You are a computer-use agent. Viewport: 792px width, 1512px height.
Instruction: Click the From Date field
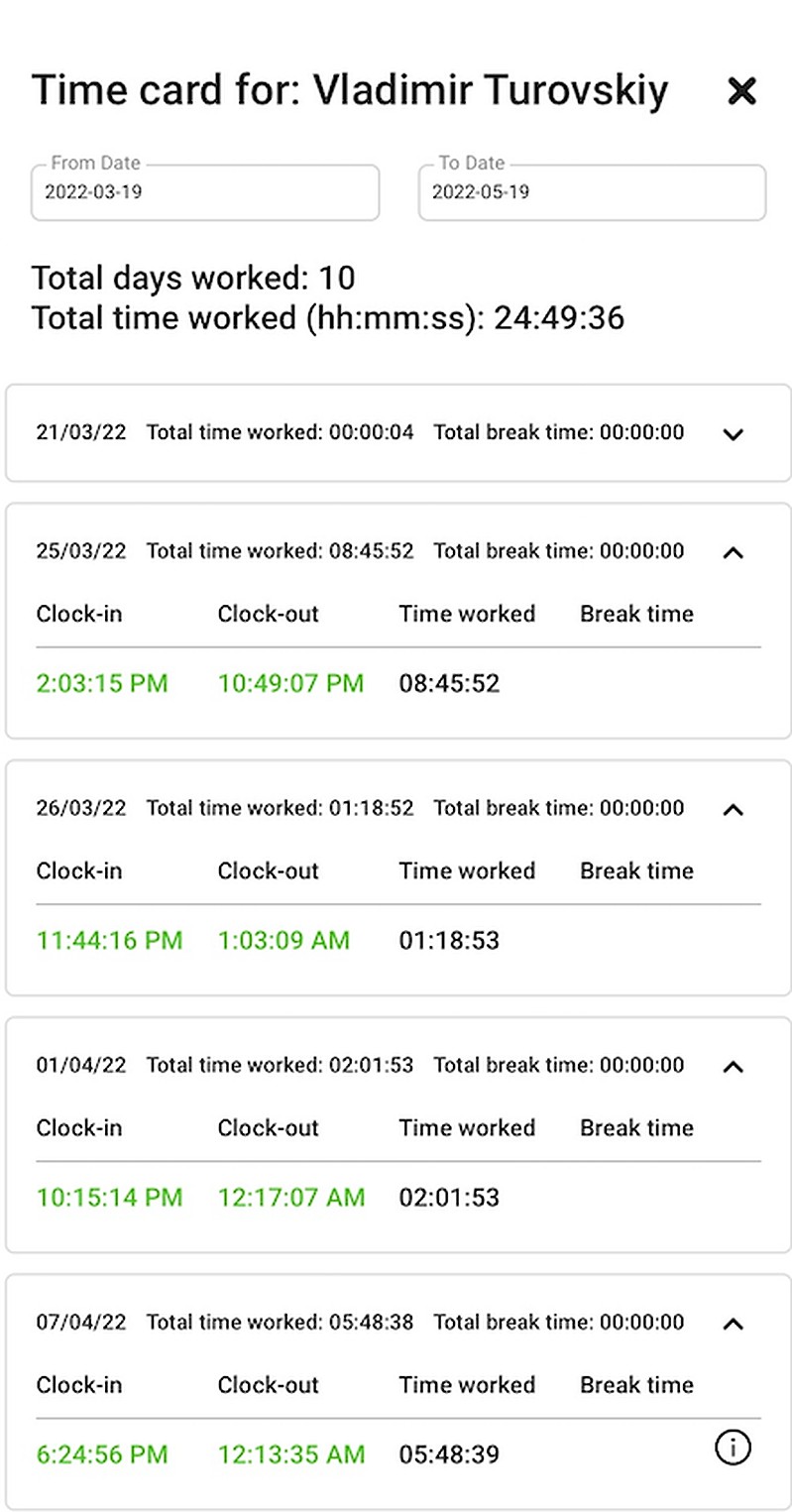(x=205, y=192)
